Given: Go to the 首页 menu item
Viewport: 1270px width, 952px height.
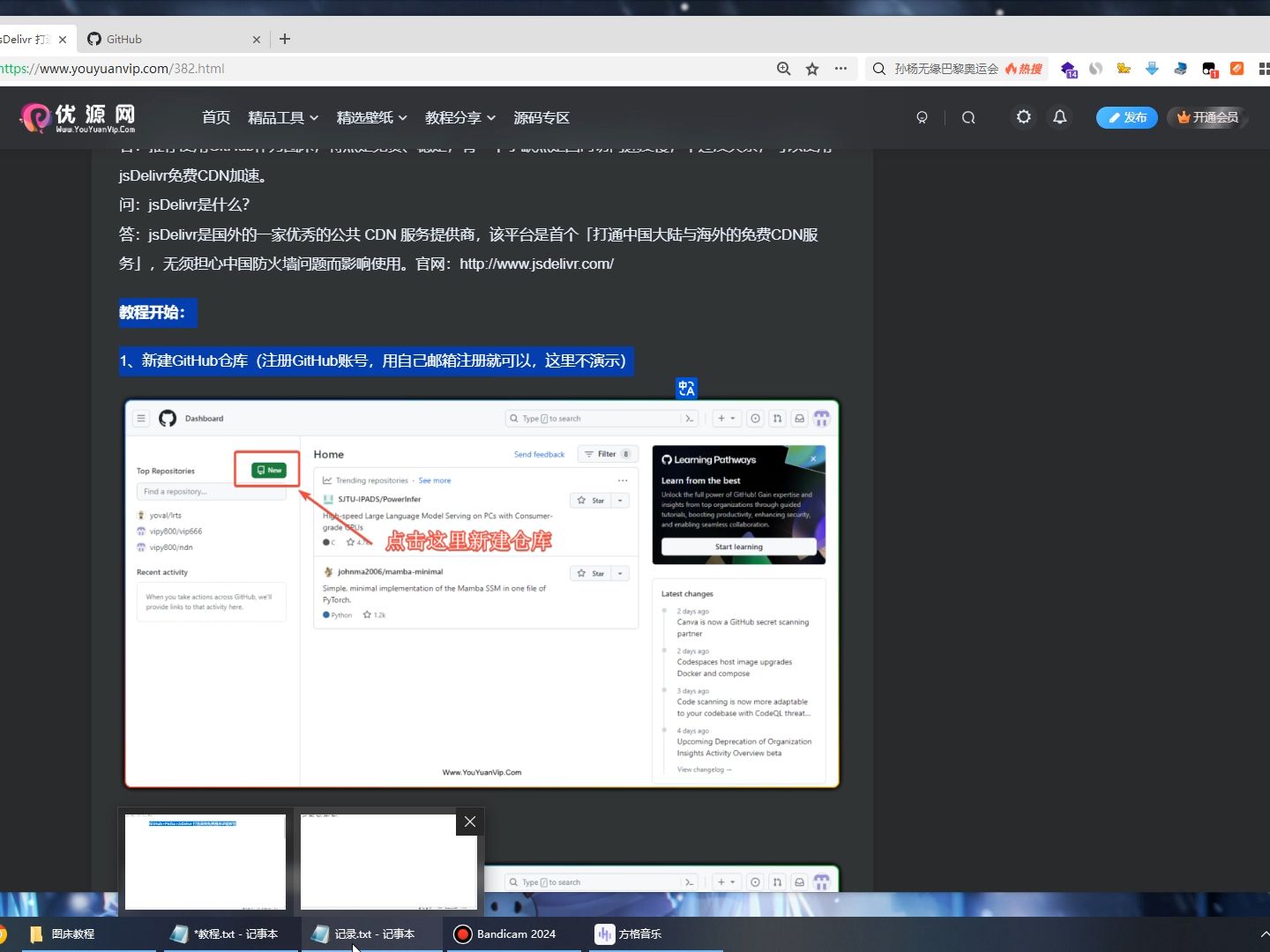Looking at the screenshot, I should (216, 117).
